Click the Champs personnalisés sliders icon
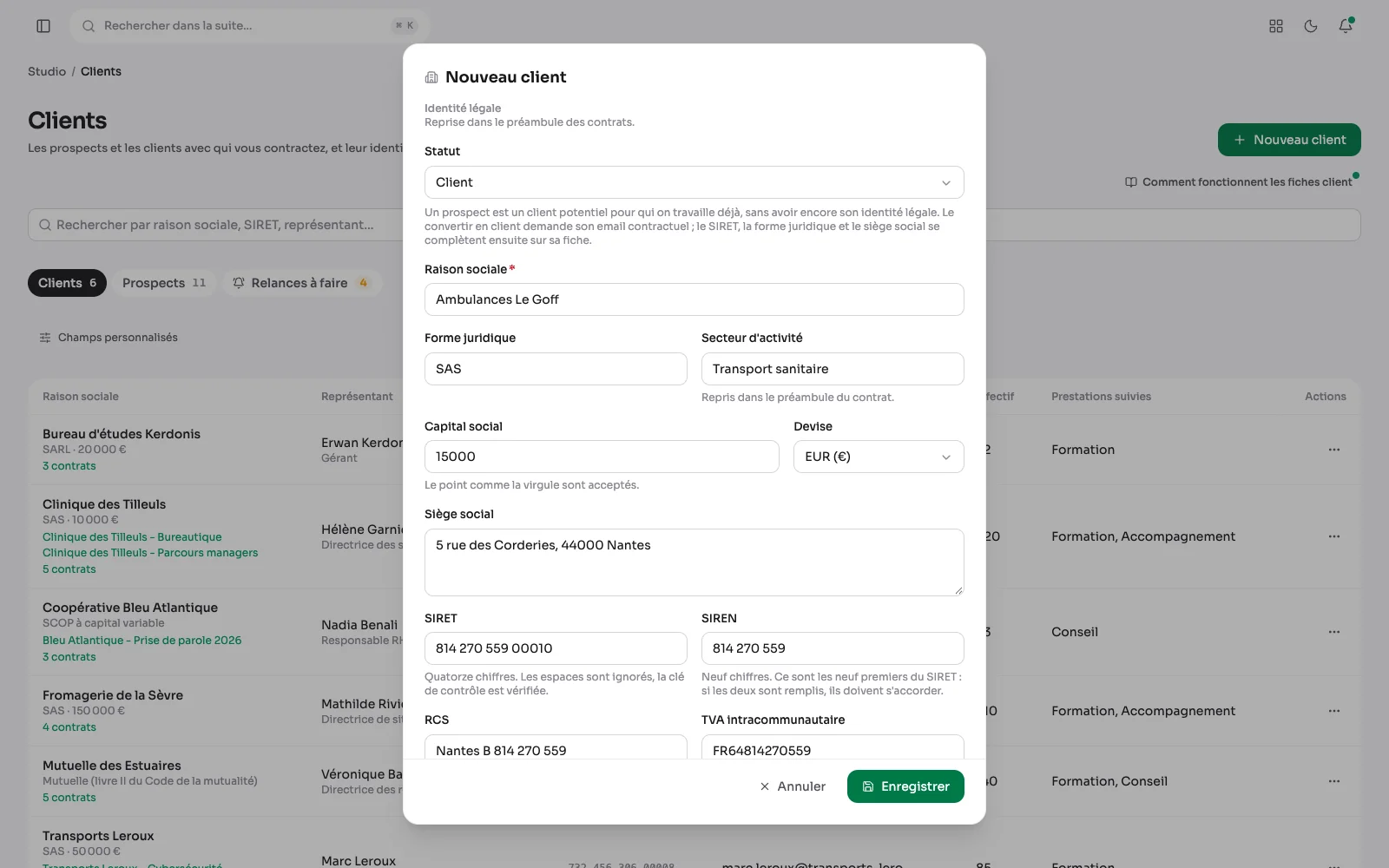This screenshot has height=868, width=1389. pos(45,338)
